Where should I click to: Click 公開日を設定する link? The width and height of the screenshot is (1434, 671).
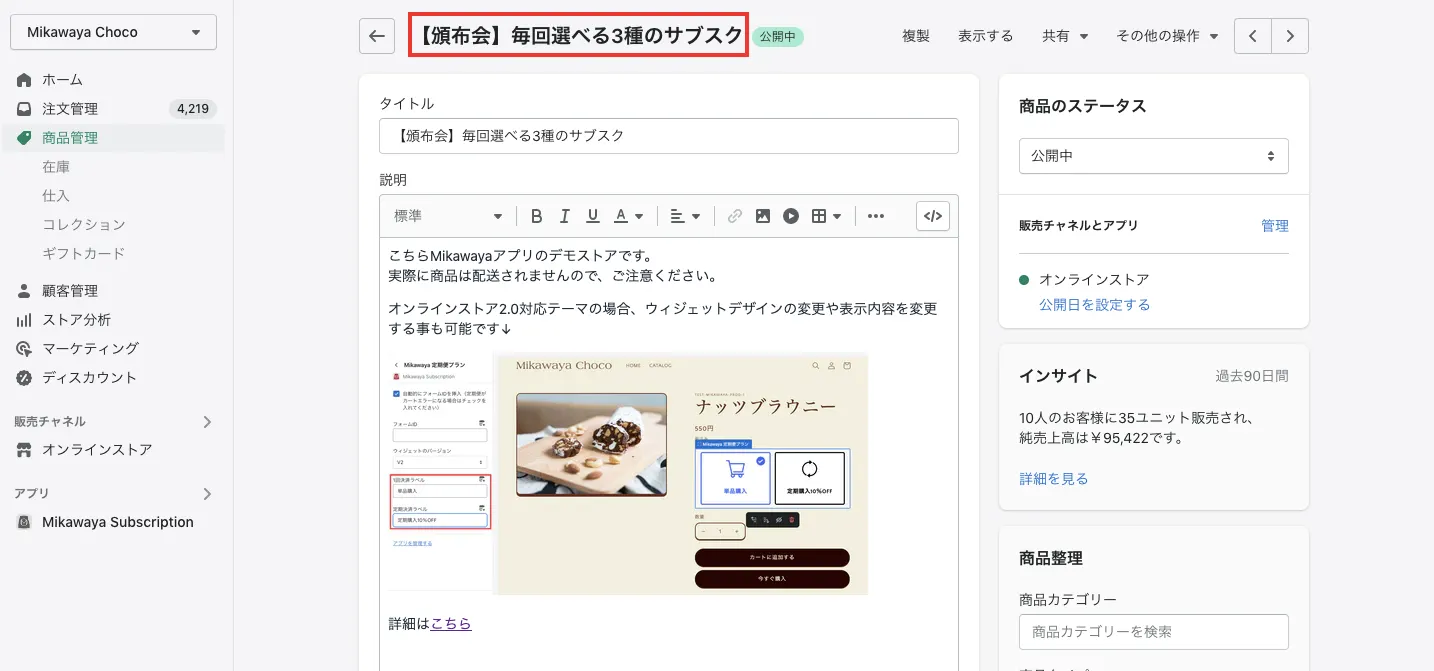point(1095,305)
